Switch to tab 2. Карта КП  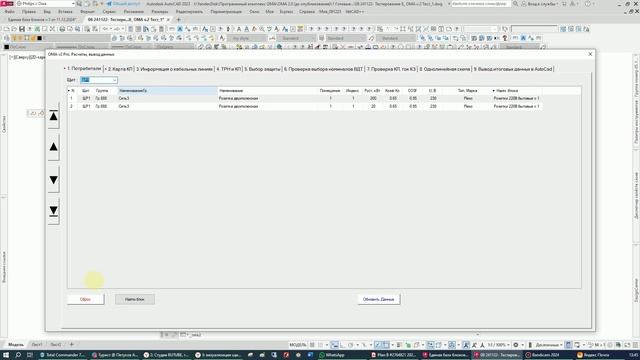pos(120,69)
